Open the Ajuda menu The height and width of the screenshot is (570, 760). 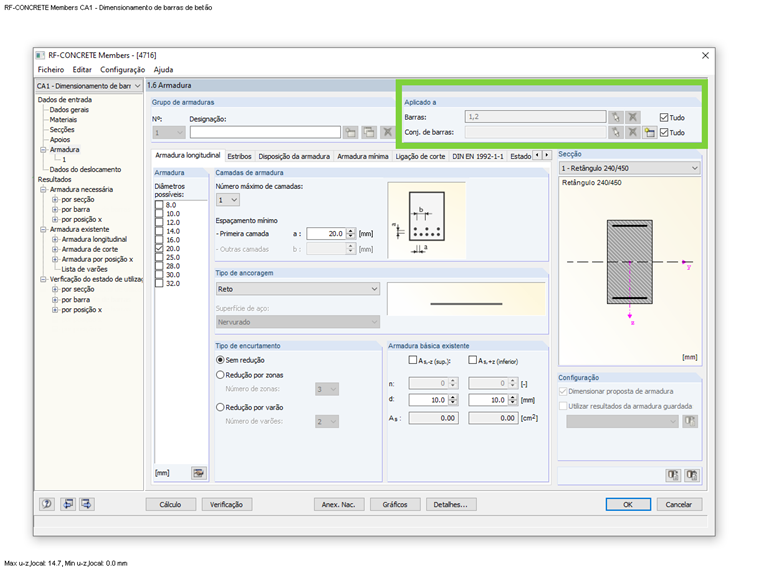(x=163, y=70)
